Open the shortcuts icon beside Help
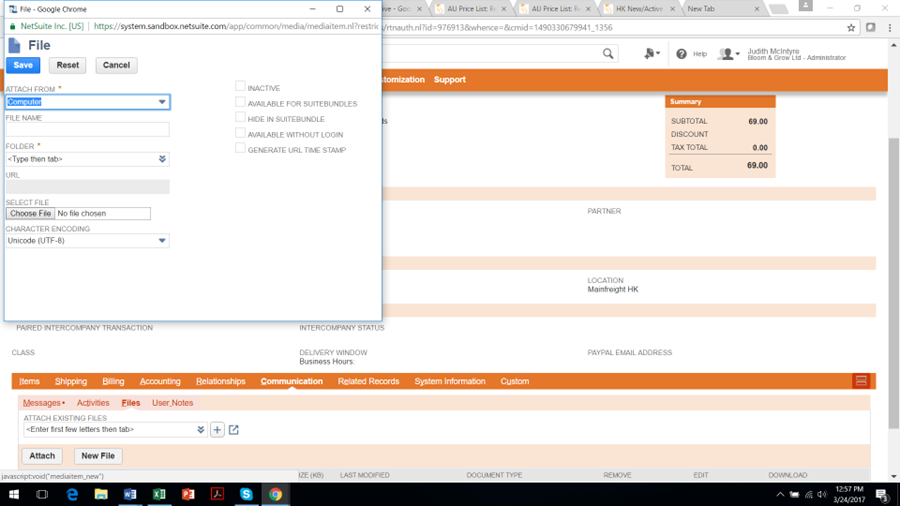Screen dimensions: 900x506 coord(651,53)
